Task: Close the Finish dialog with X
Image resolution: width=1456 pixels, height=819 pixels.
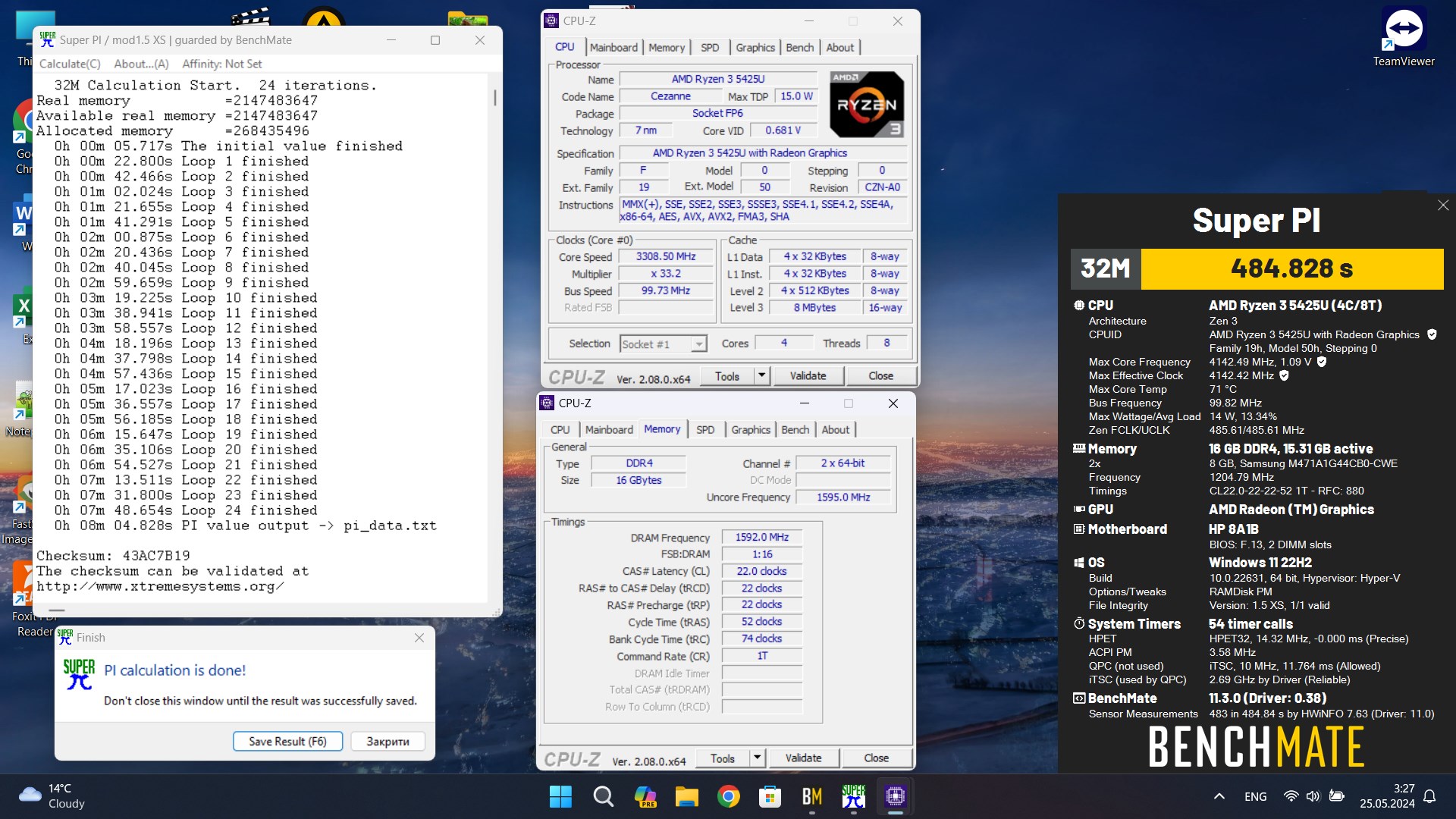Action: 419,638
